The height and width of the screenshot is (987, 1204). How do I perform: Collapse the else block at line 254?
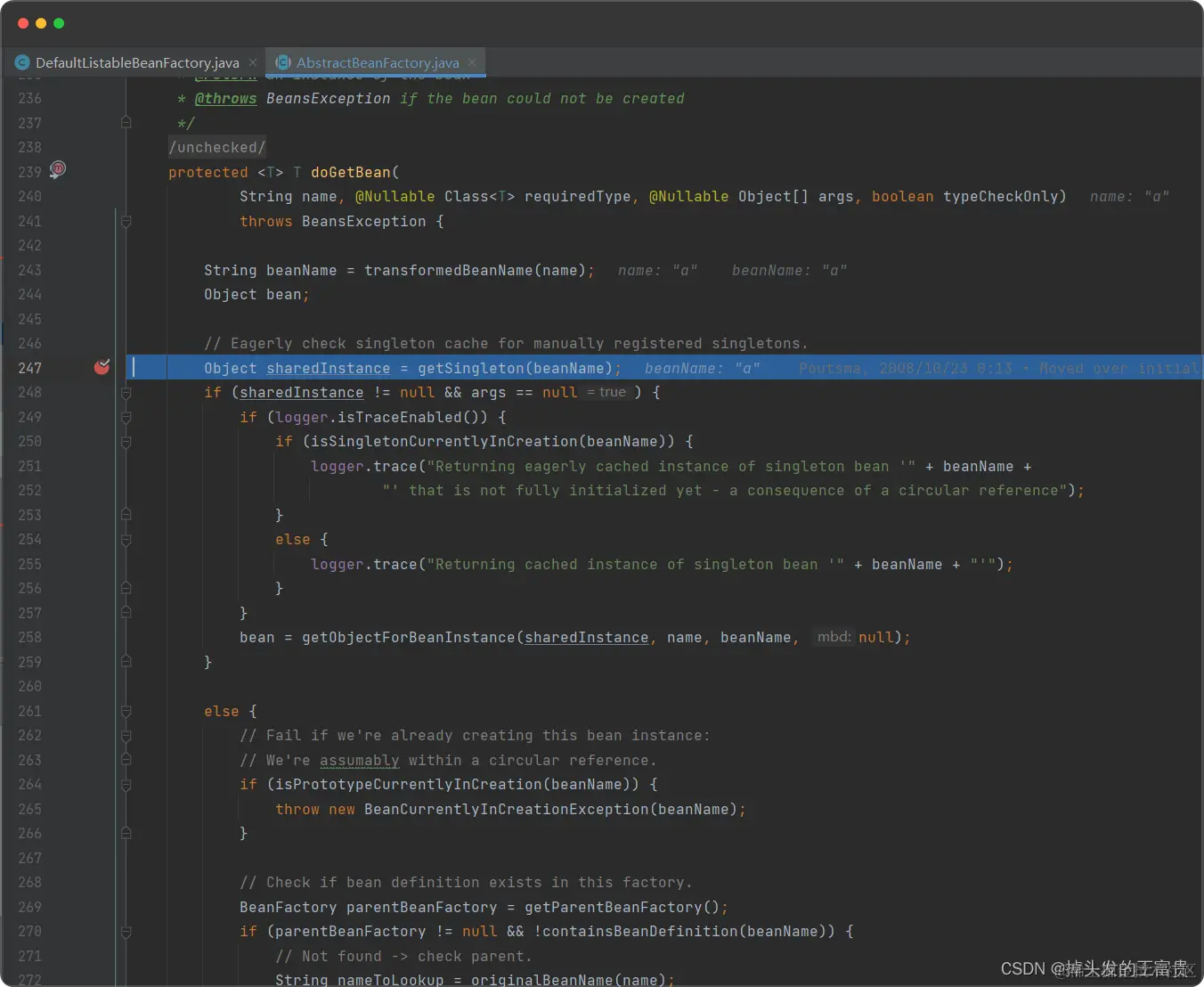126,540
